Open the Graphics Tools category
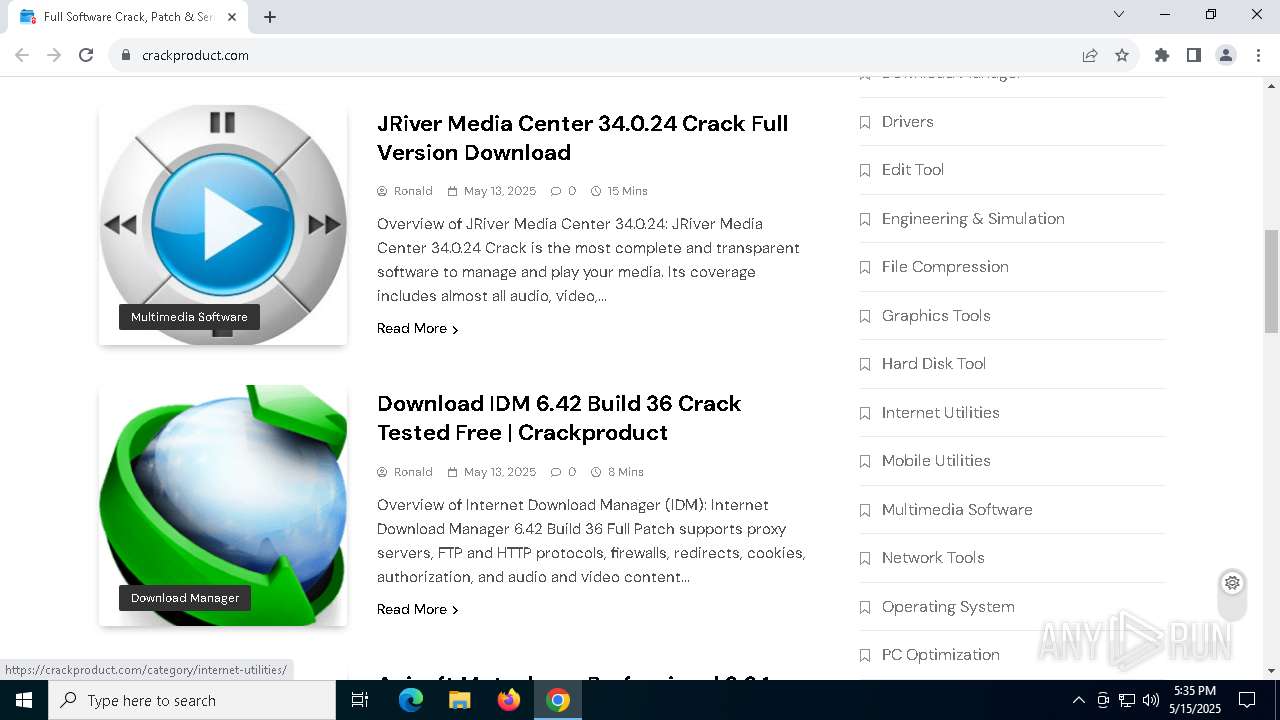 pyautogui.click(x=936, y=315)
